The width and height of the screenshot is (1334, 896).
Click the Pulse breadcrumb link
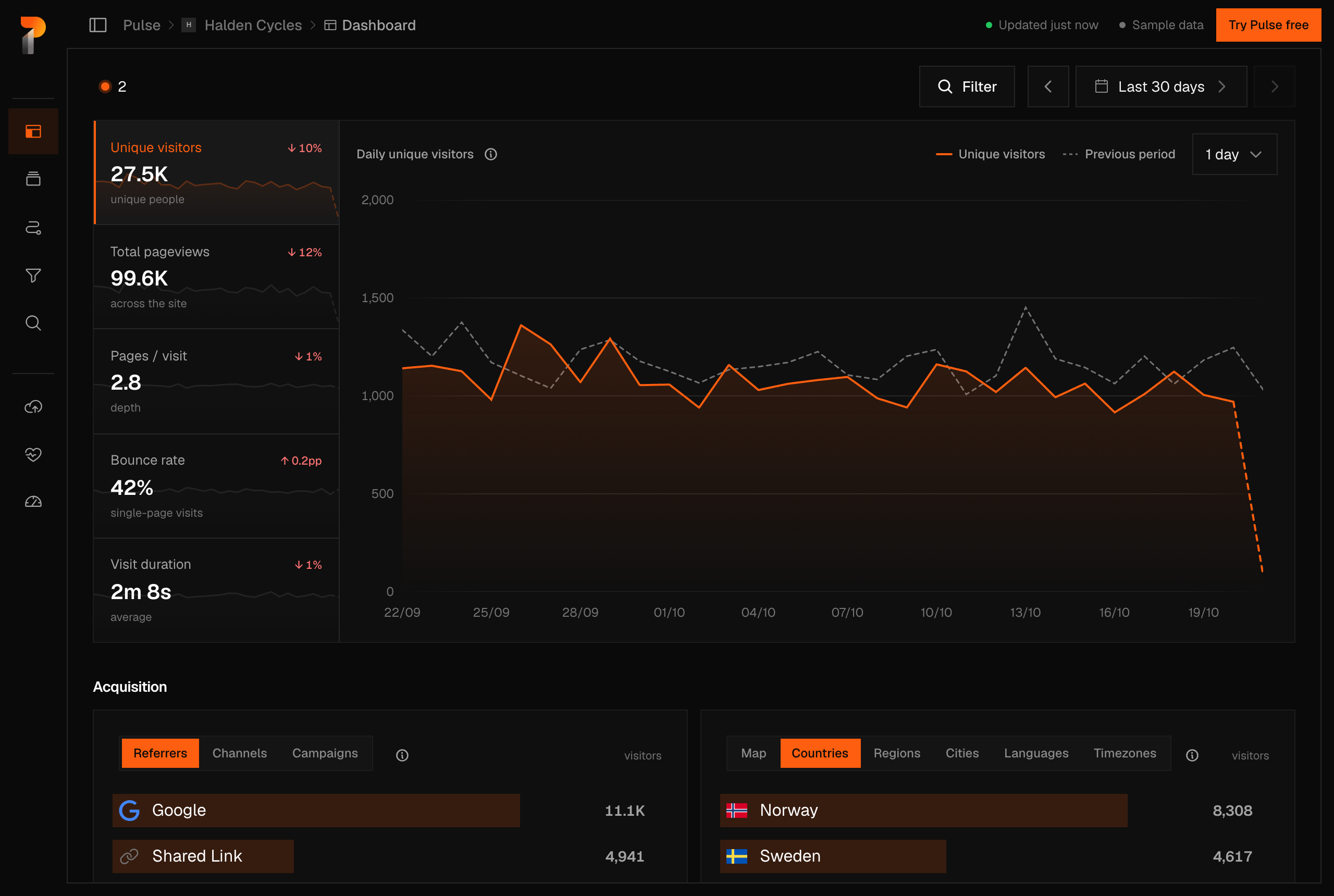pyautogui.click(x=142, y=25)
